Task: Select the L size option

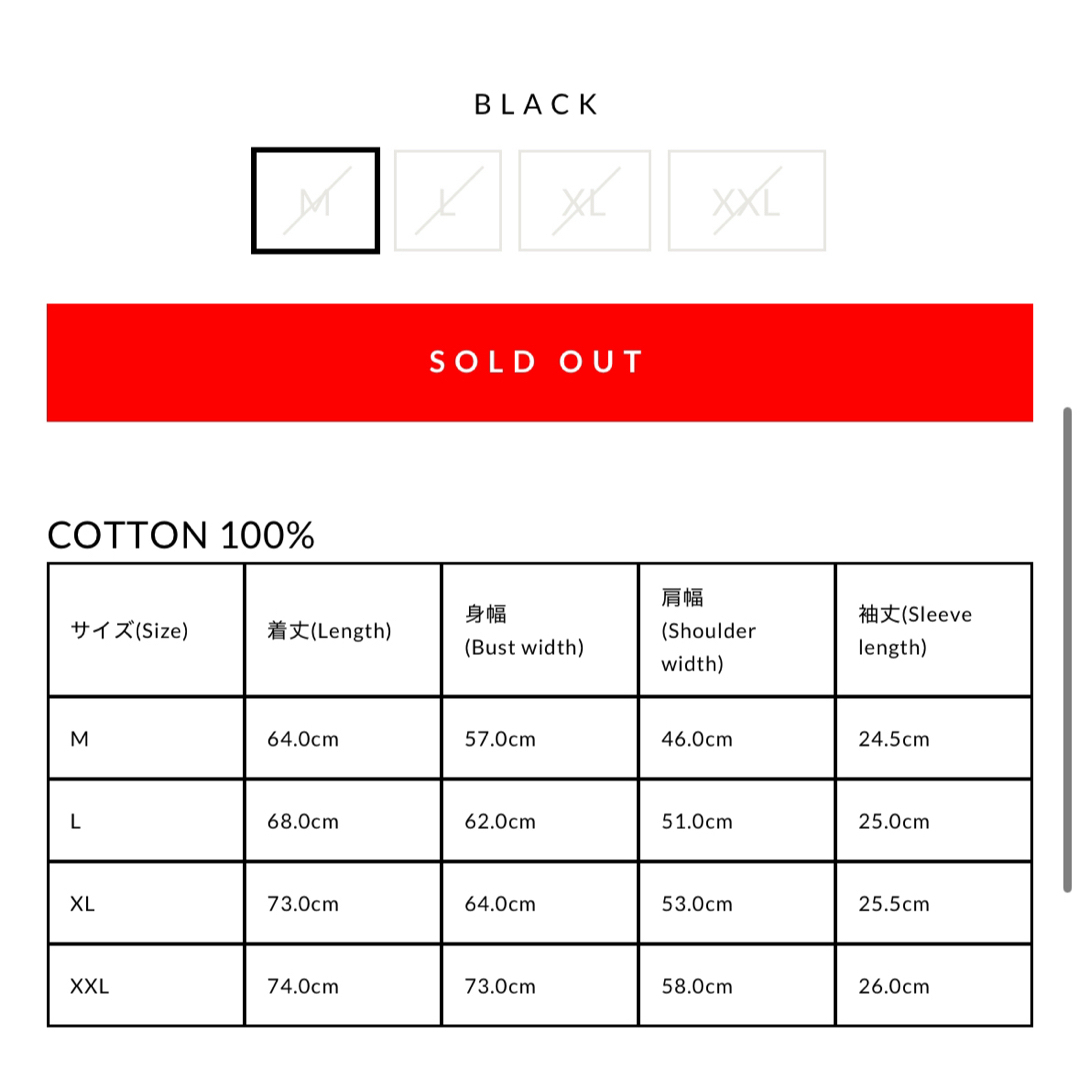Action: tap(448, 200)
